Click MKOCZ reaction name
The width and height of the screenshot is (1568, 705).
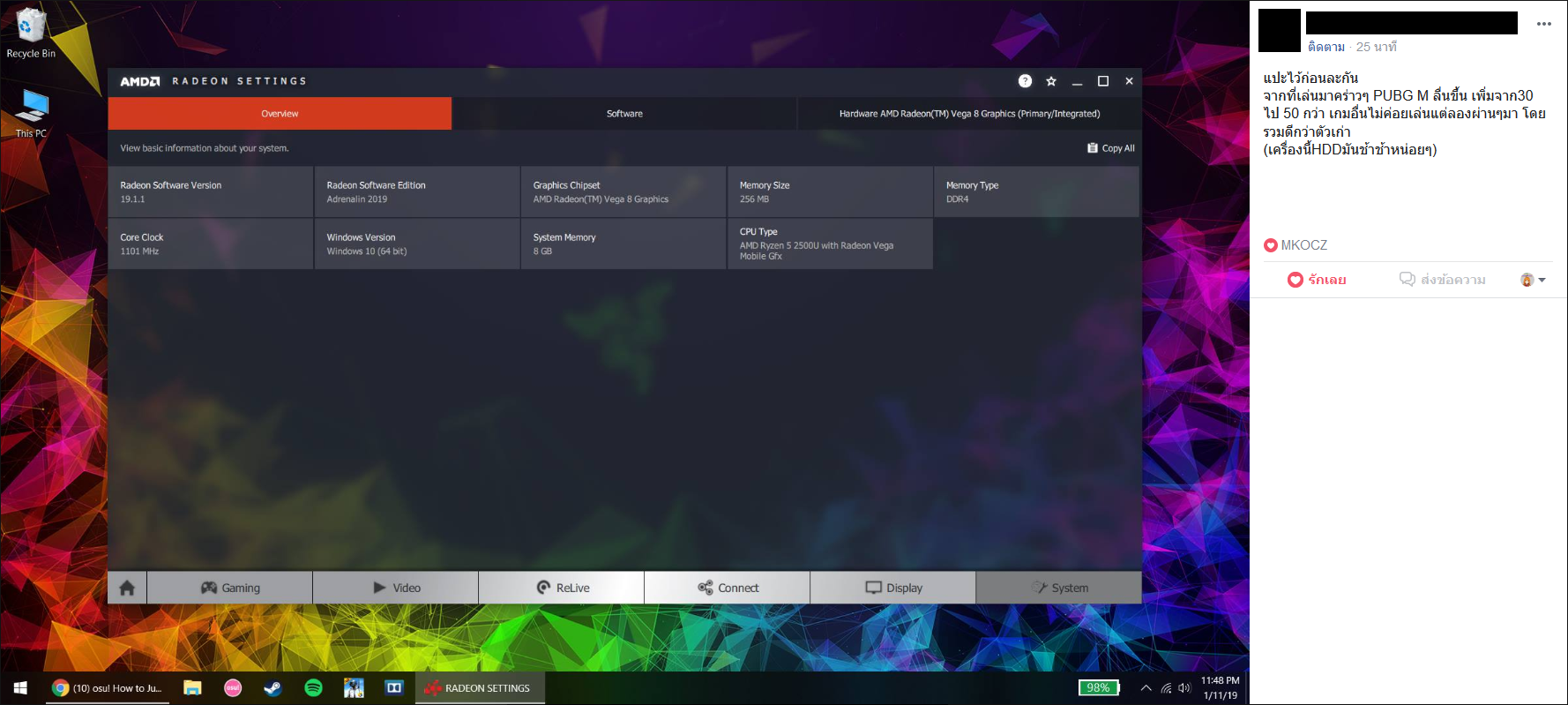coord(1304,245)
